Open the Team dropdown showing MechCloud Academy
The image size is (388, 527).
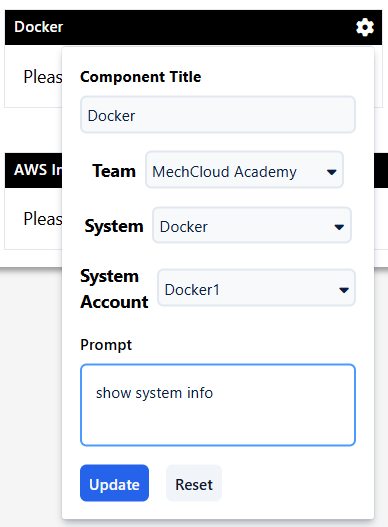[x=244, y=170]
